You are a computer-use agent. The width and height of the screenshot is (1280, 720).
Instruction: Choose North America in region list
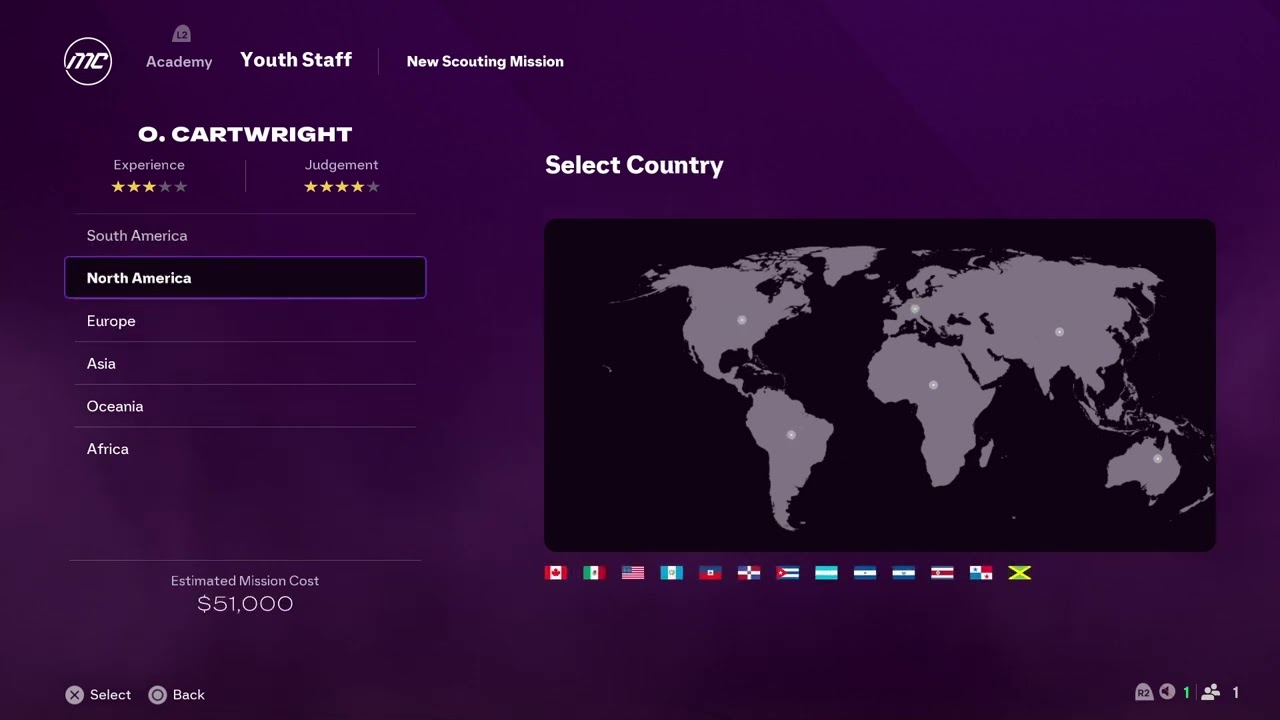tap(245, 278)
